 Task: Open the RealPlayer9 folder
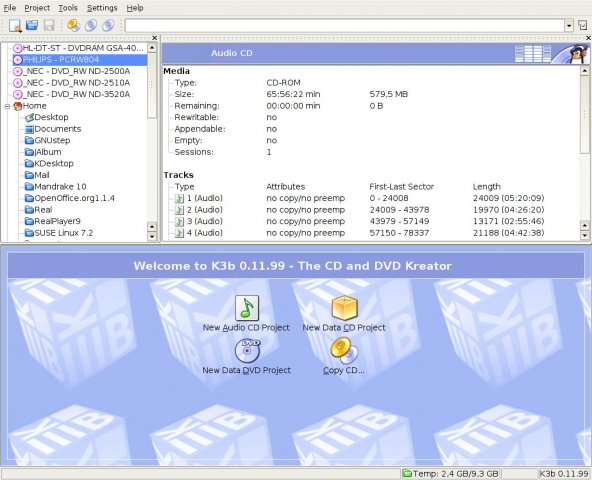[x=53, y=221]
